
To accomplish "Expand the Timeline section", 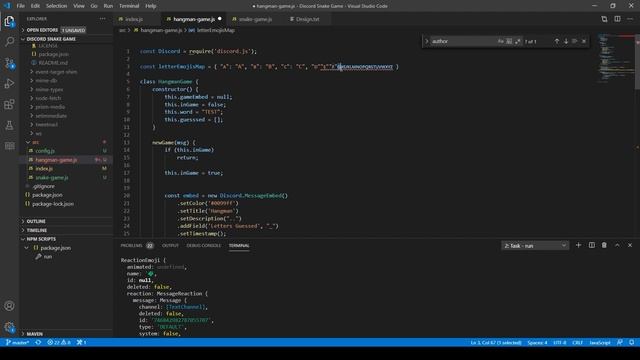I will tap(66, 230).
